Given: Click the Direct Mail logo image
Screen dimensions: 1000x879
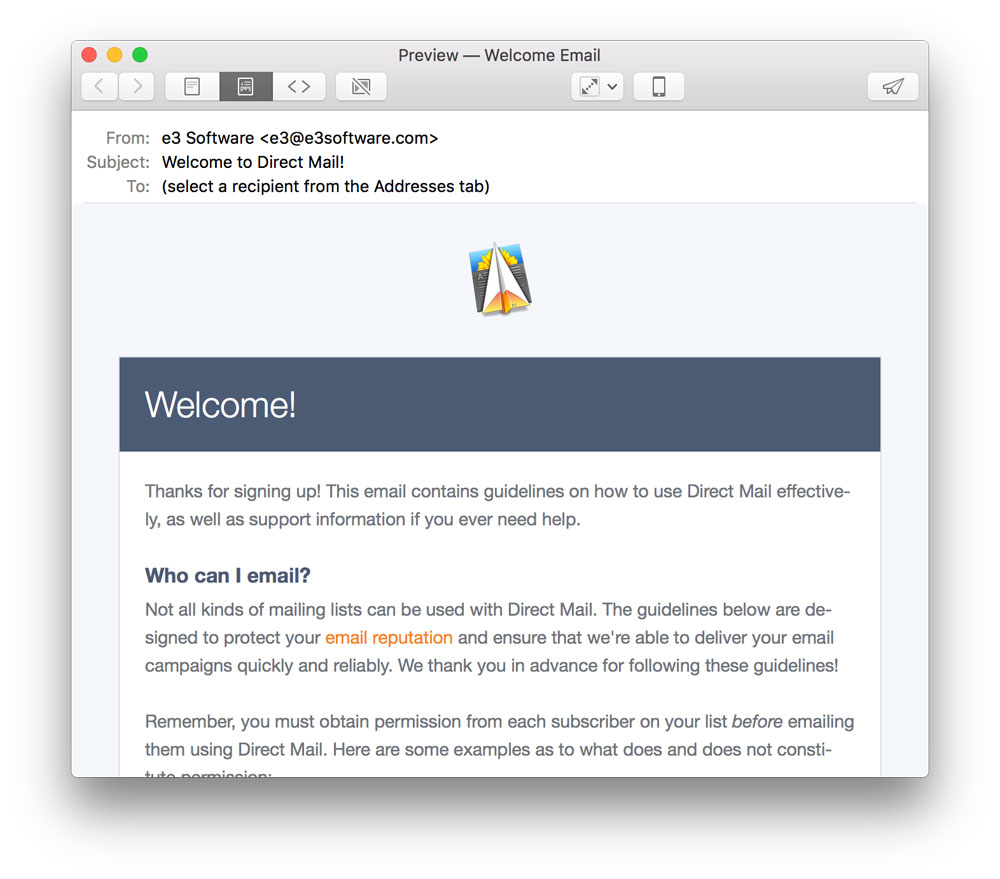Looking at the screenshot, I should pyautogui.click(x=500, y=279).
